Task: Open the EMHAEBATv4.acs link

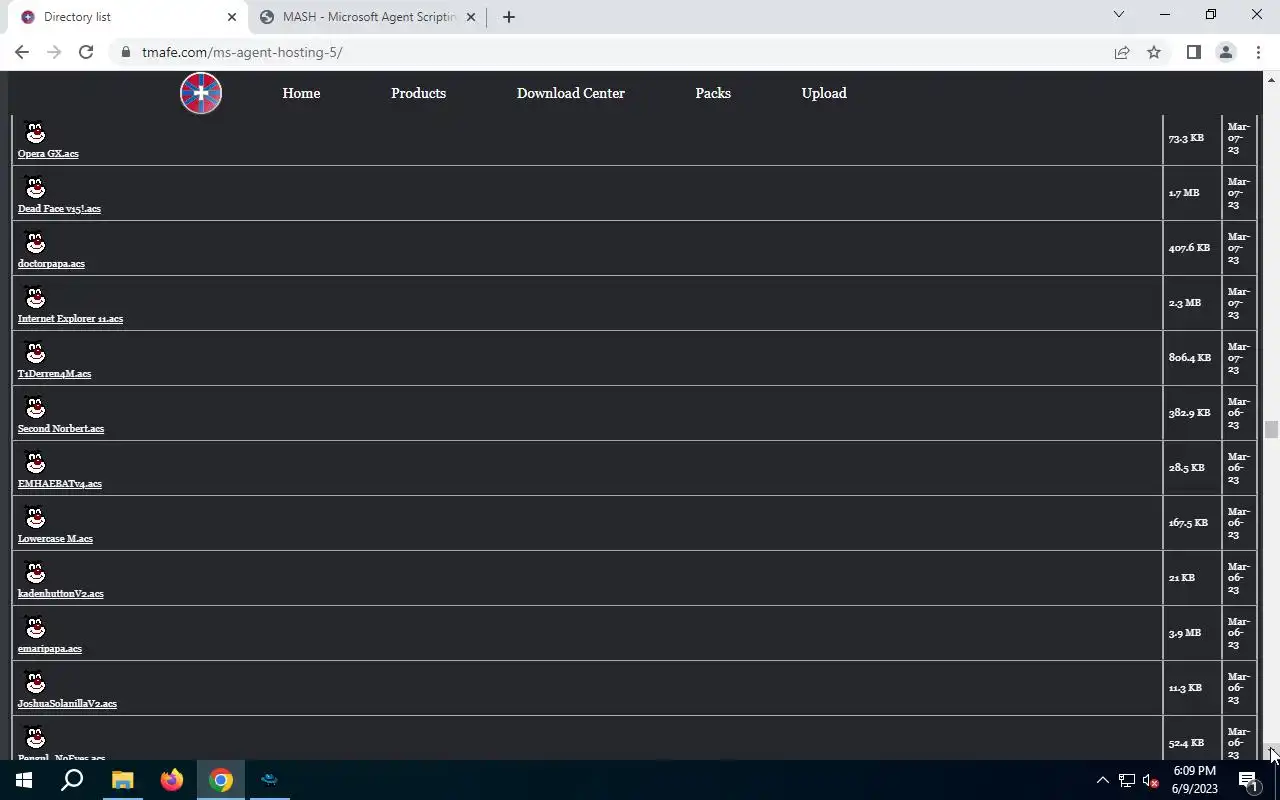Action: 60,484
